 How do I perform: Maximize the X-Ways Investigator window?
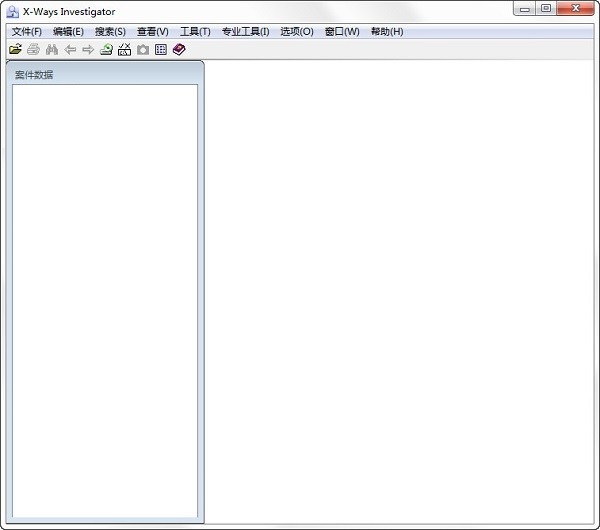[x=546, y=8]
